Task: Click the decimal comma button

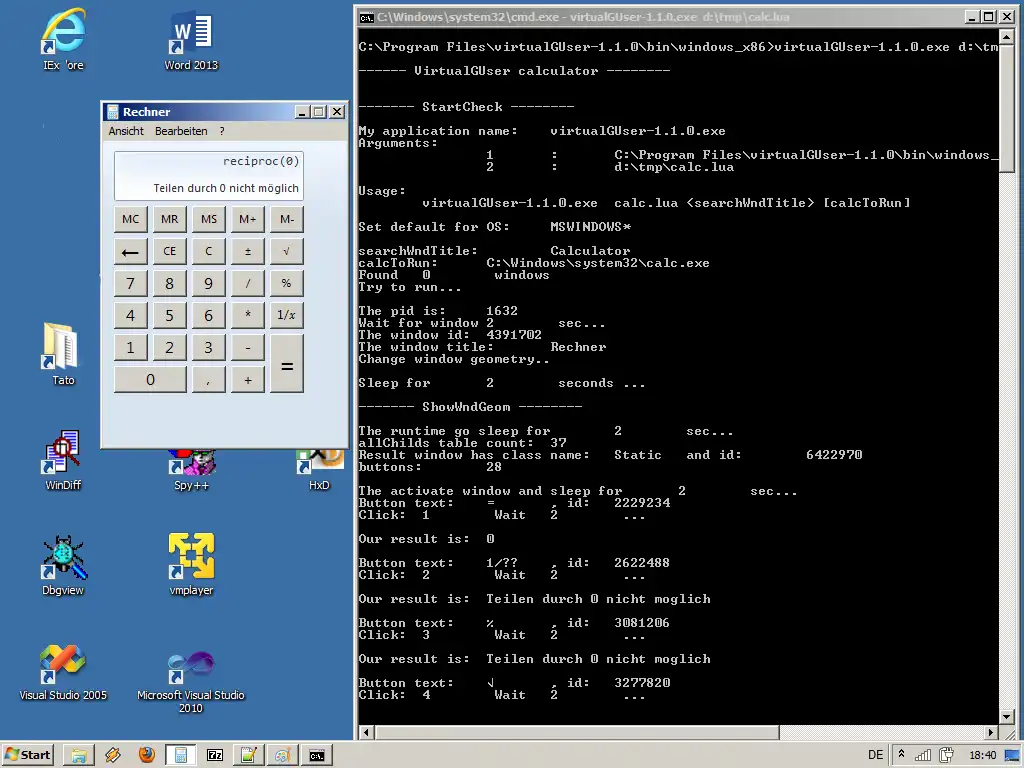Action: pyautogui.click(x=209, y=379)
